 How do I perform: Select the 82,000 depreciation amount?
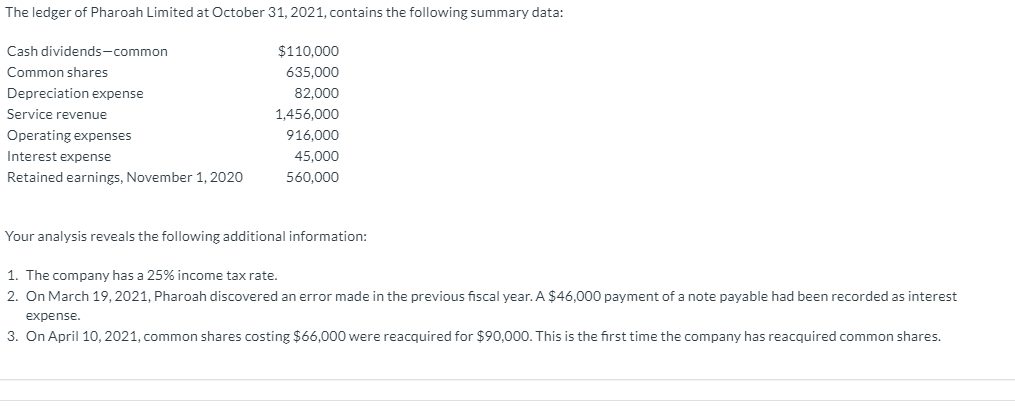316,93
